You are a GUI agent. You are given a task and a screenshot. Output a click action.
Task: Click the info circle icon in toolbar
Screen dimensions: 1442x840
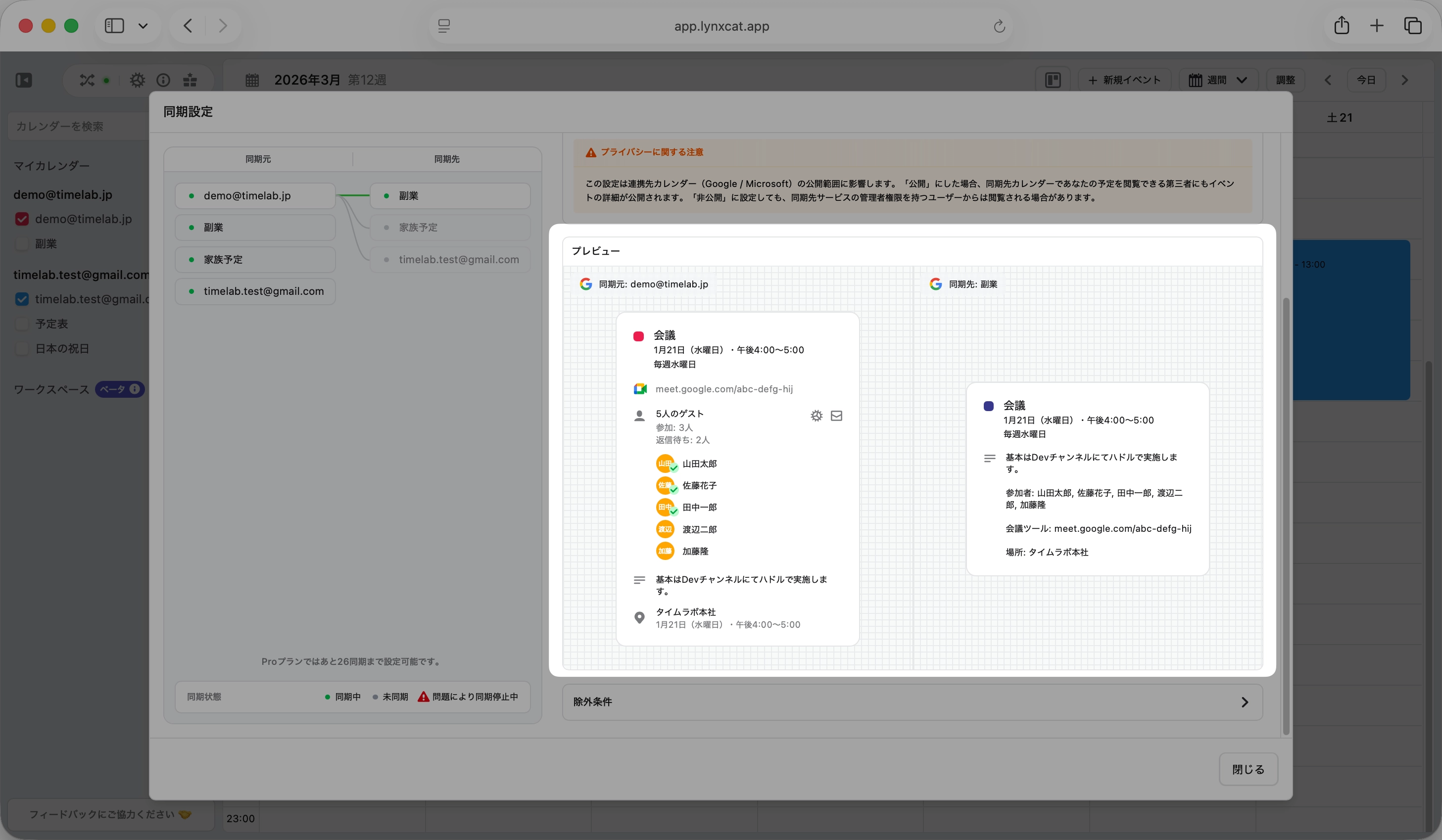163,80
